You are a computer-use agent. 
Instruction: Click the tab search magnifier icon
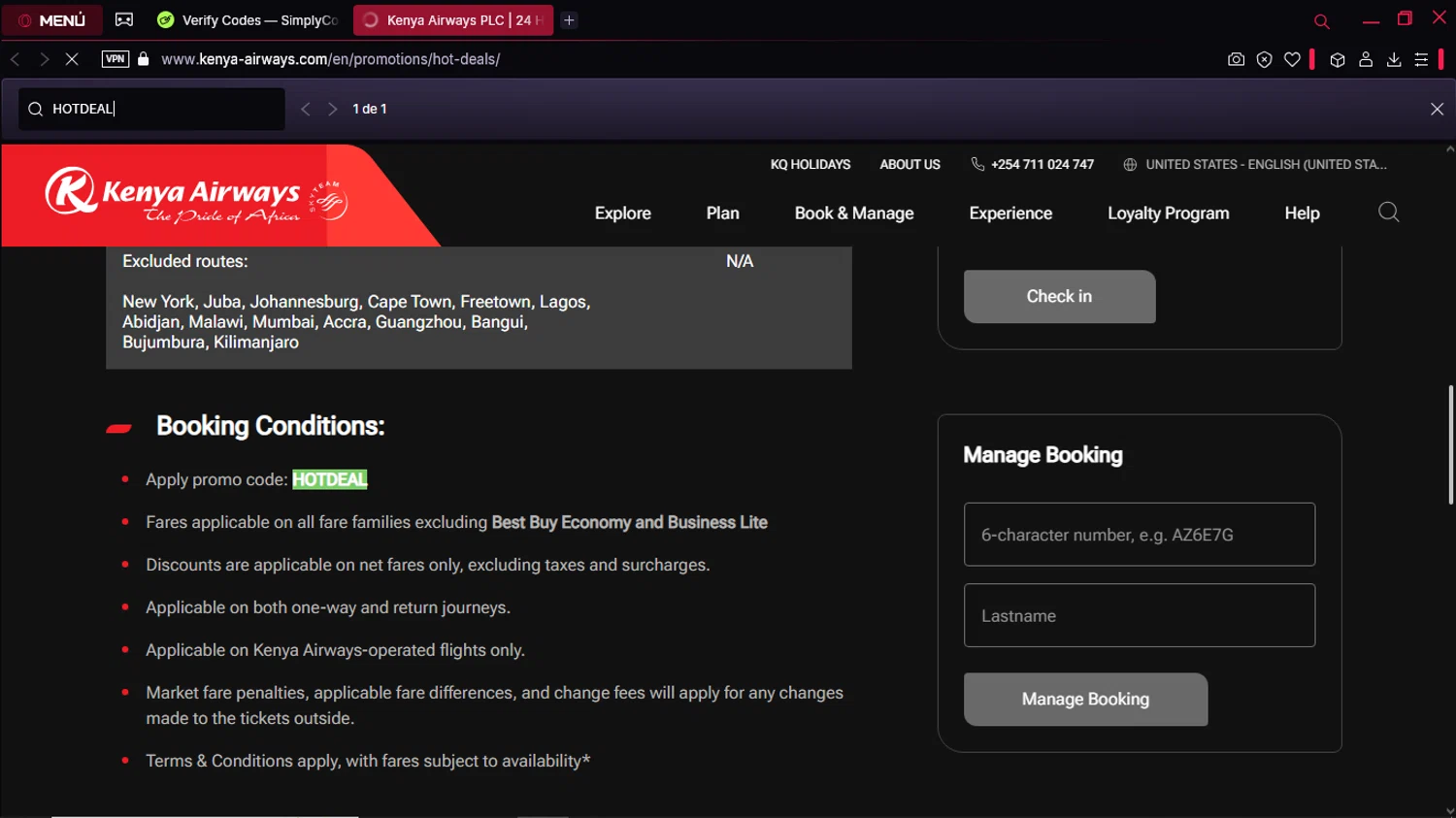coord(1321,21)
